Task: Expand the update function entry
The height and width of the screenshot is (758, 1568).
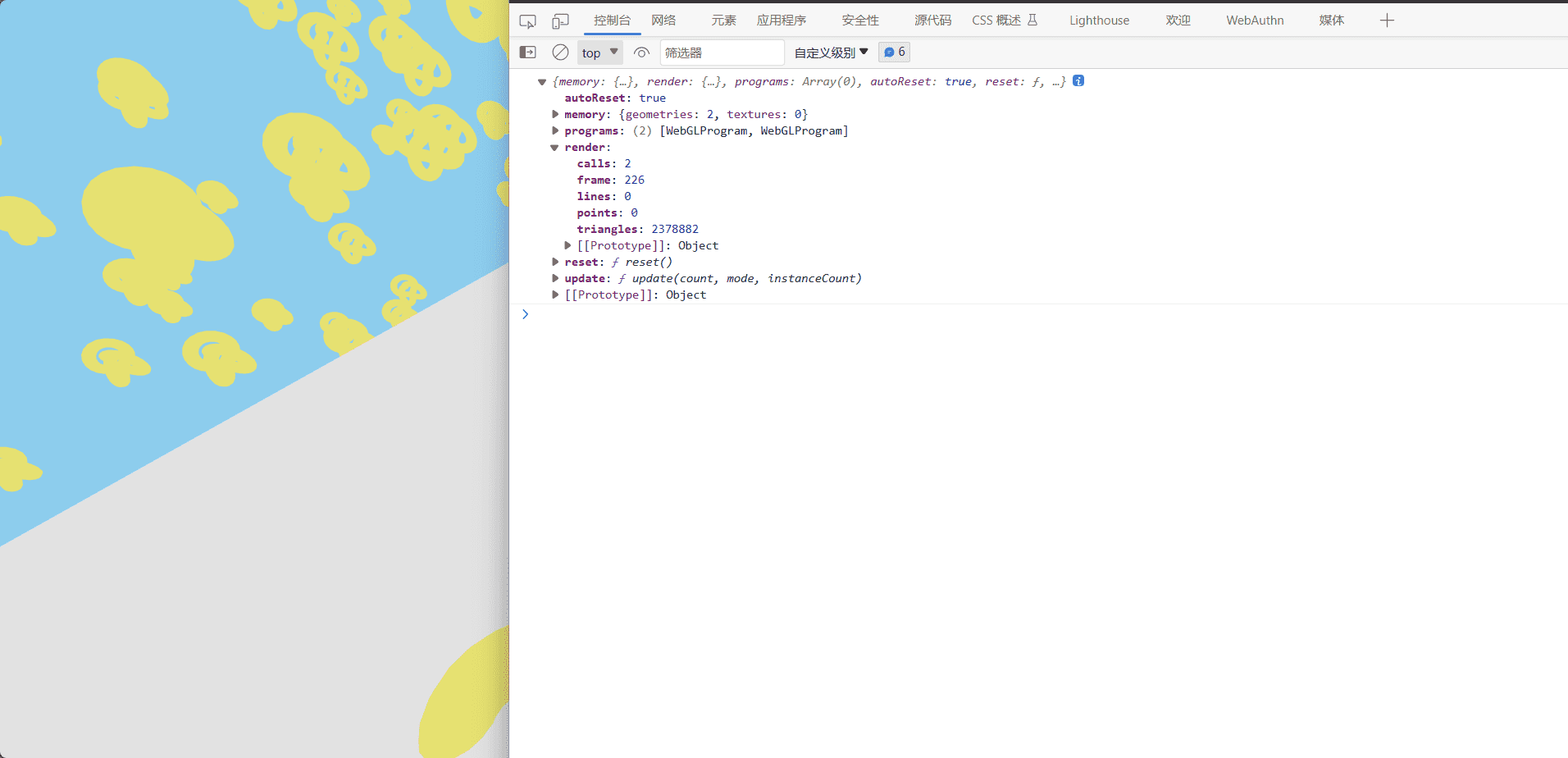Action: [555, 278]
